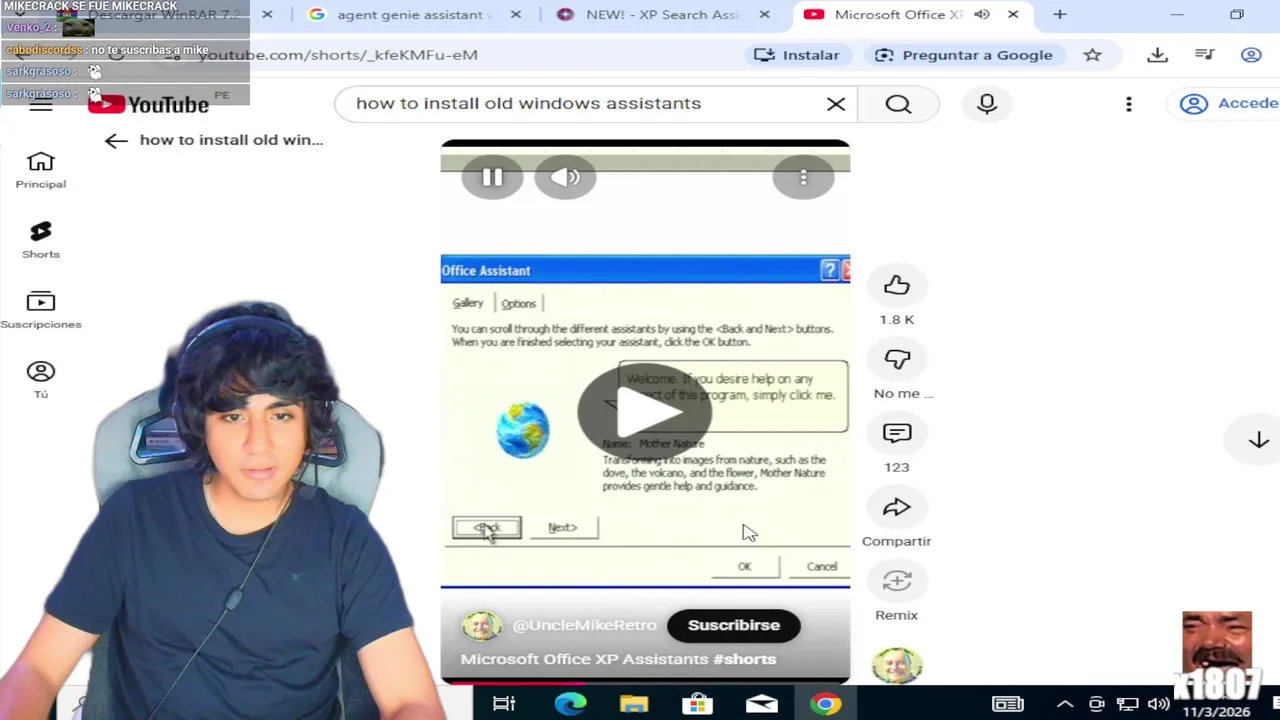
Task: Close the NEW! - XP Search tab
Action: pos(764,15)
